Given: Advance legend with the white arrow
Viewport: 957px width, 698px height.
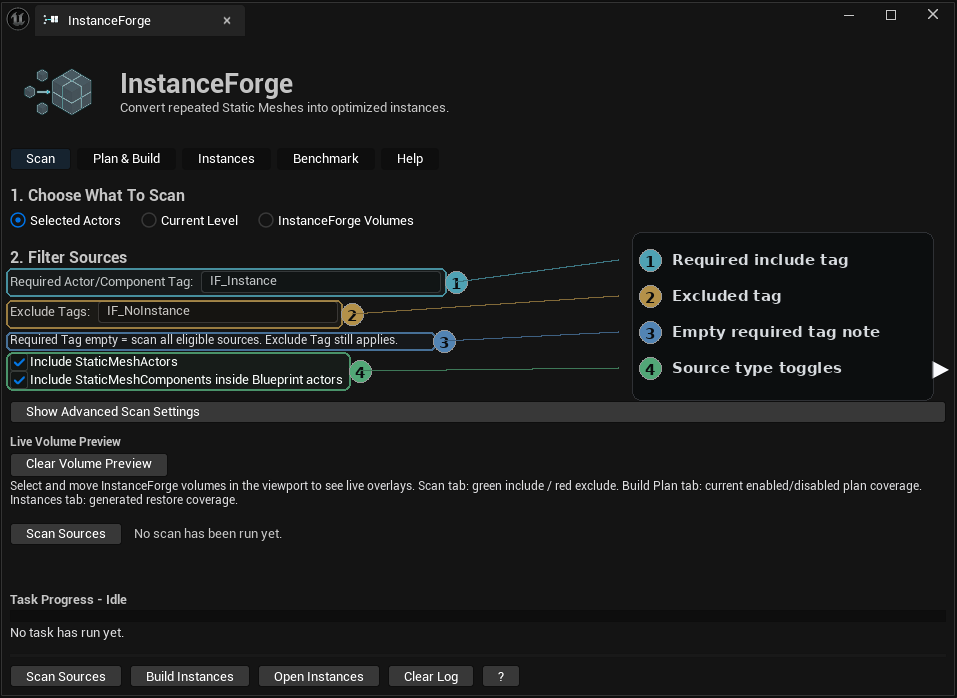Looking at the screenshot, I should (941, 370).
